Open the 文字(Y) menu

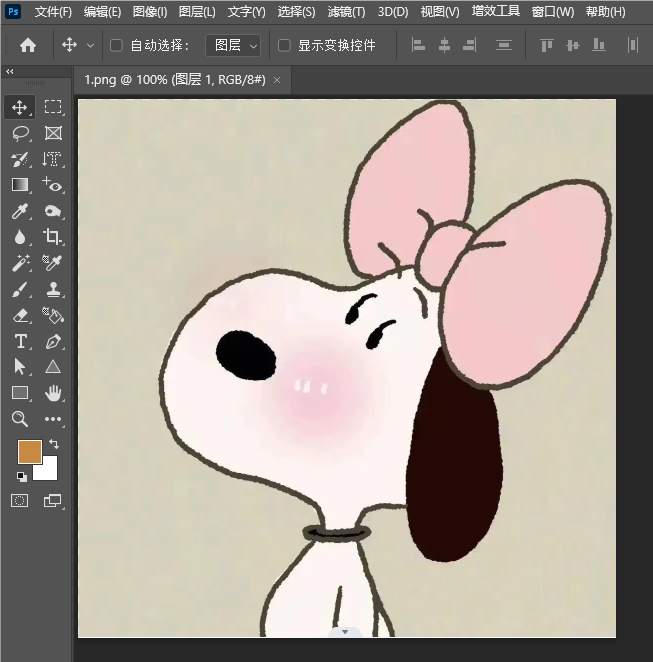pyautogui.click(x=247, y=12)
